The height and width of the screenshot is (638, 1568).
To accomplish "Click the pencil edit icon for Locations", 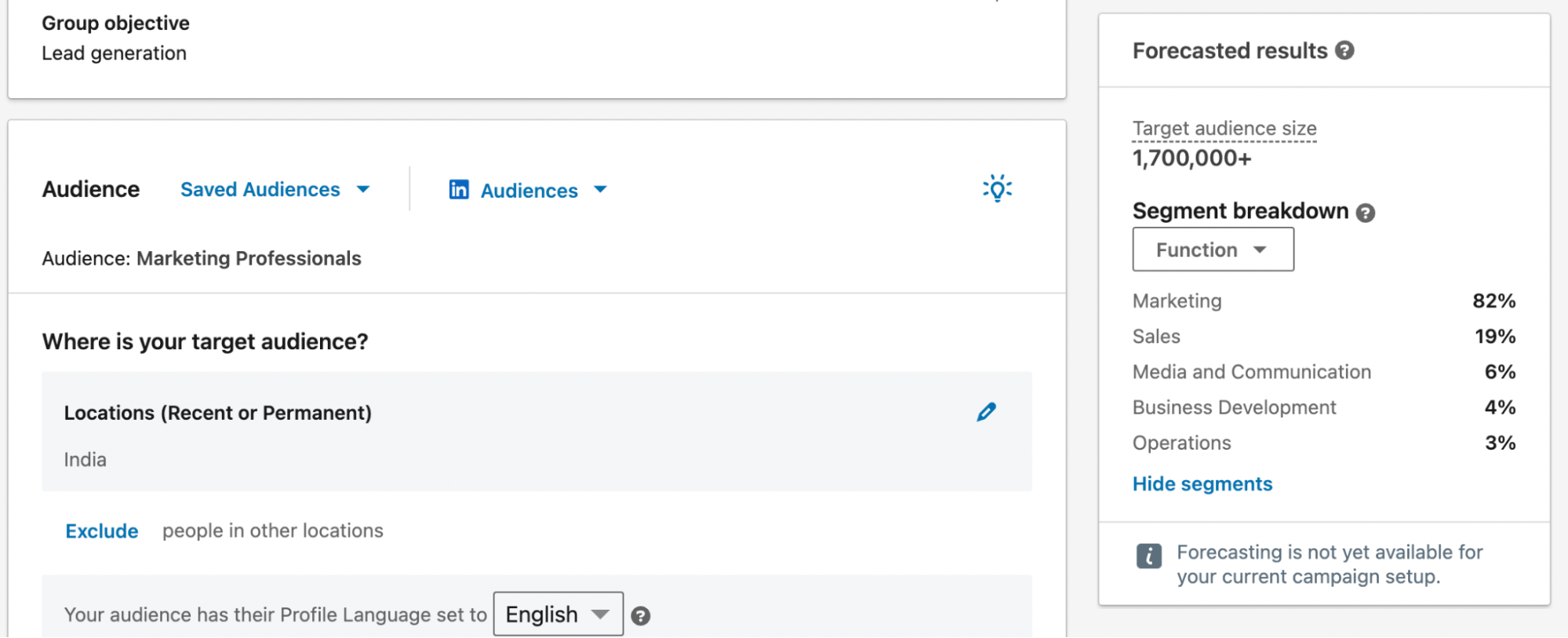I will (986, 412).
